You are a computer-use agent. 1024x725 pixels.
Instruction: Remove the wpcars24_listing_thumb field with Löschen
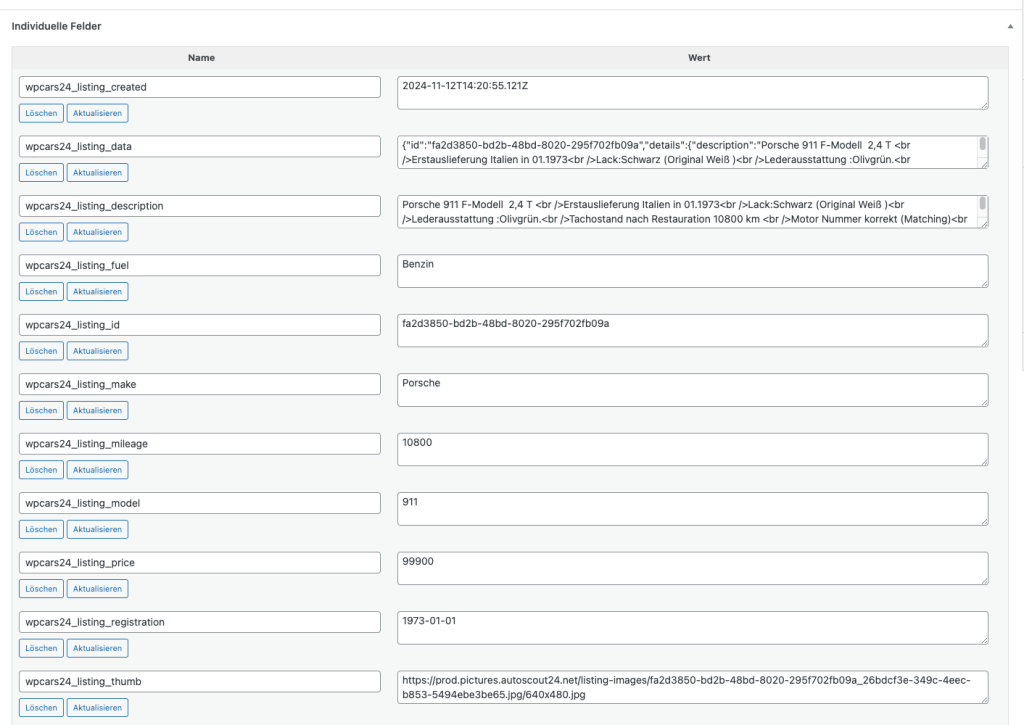[x=41, y=708]
